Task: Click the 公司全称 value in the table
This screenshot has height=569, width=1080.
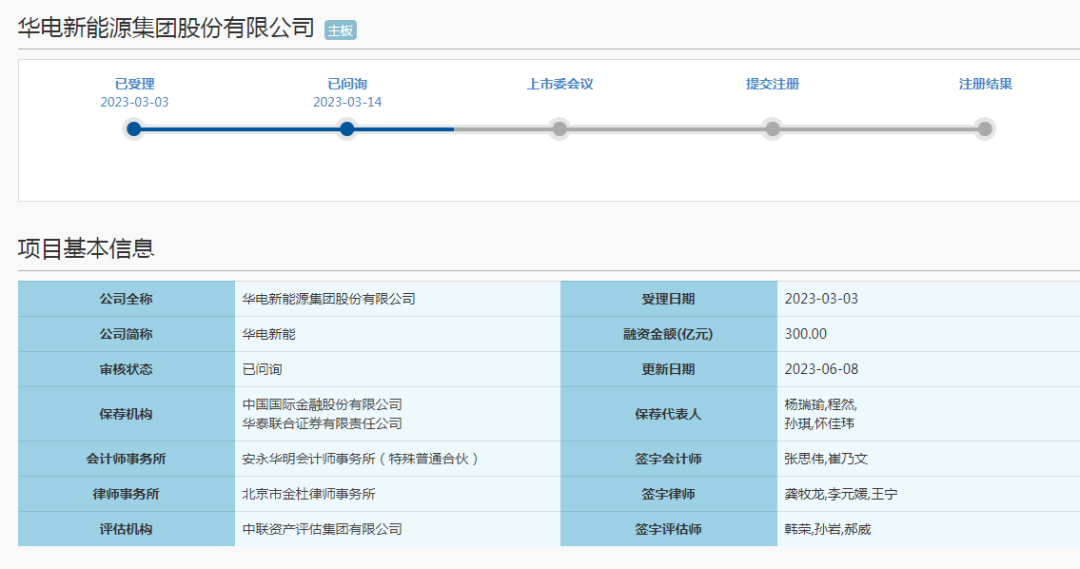Action: point(329,299)
